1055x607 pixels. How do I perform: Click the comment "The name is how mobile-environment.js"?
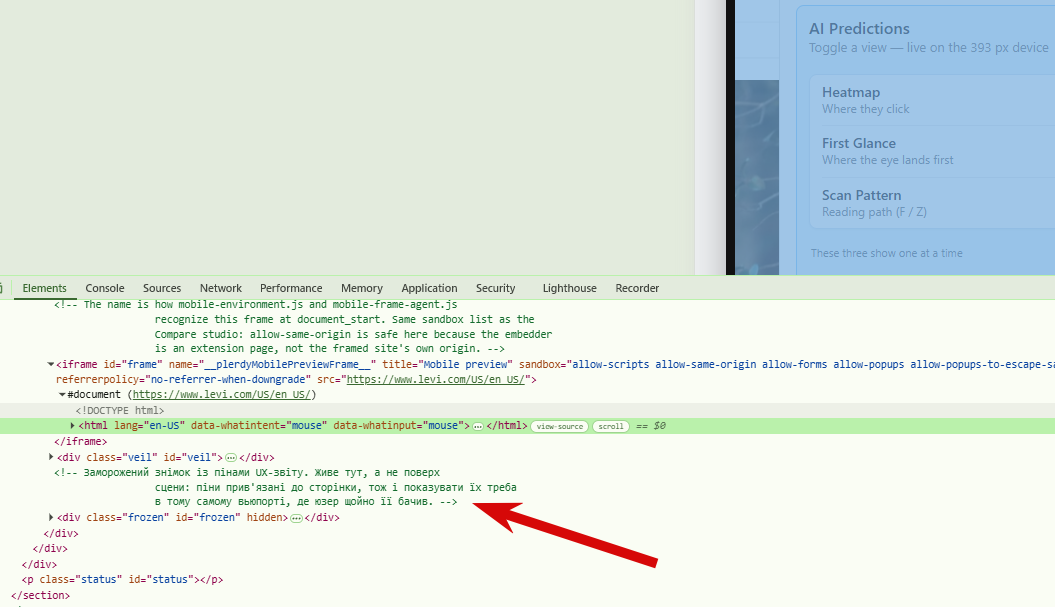pos(303,326)
